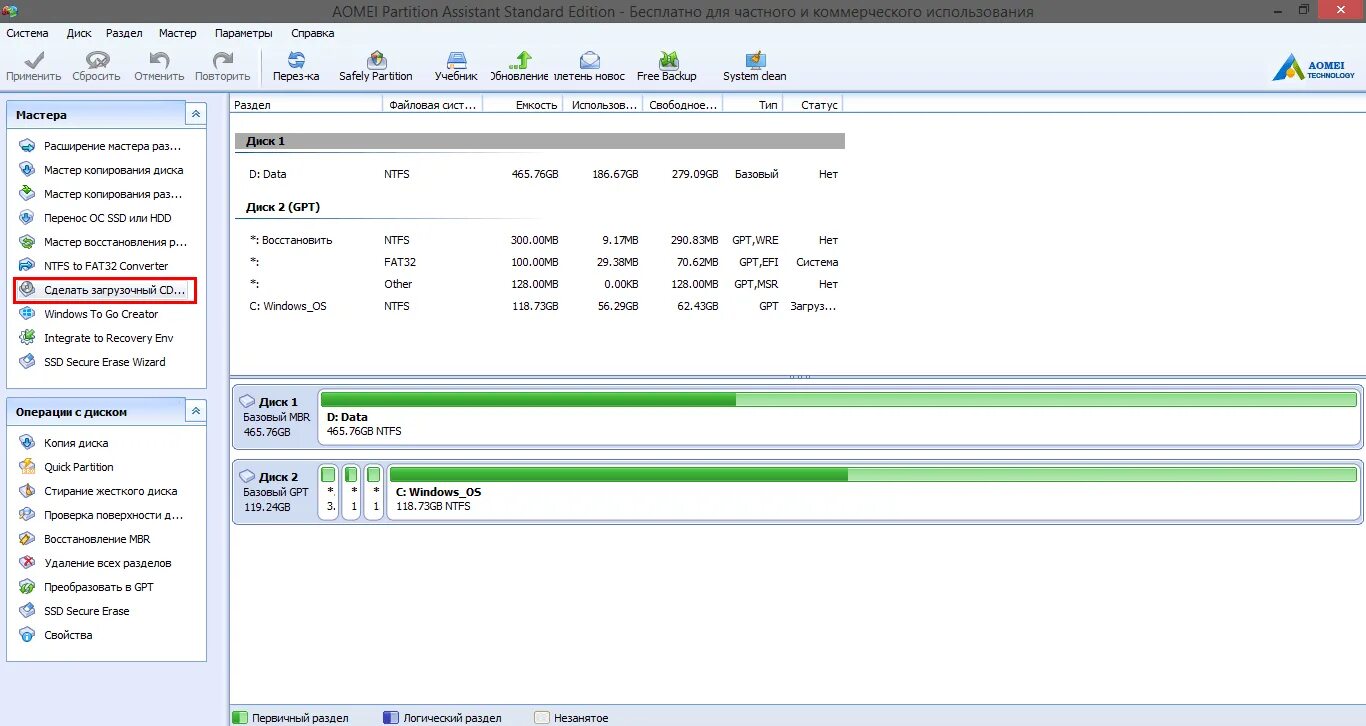
Task: Click the Отменить (Undo) toolbar icon
Action: (159, 66)
